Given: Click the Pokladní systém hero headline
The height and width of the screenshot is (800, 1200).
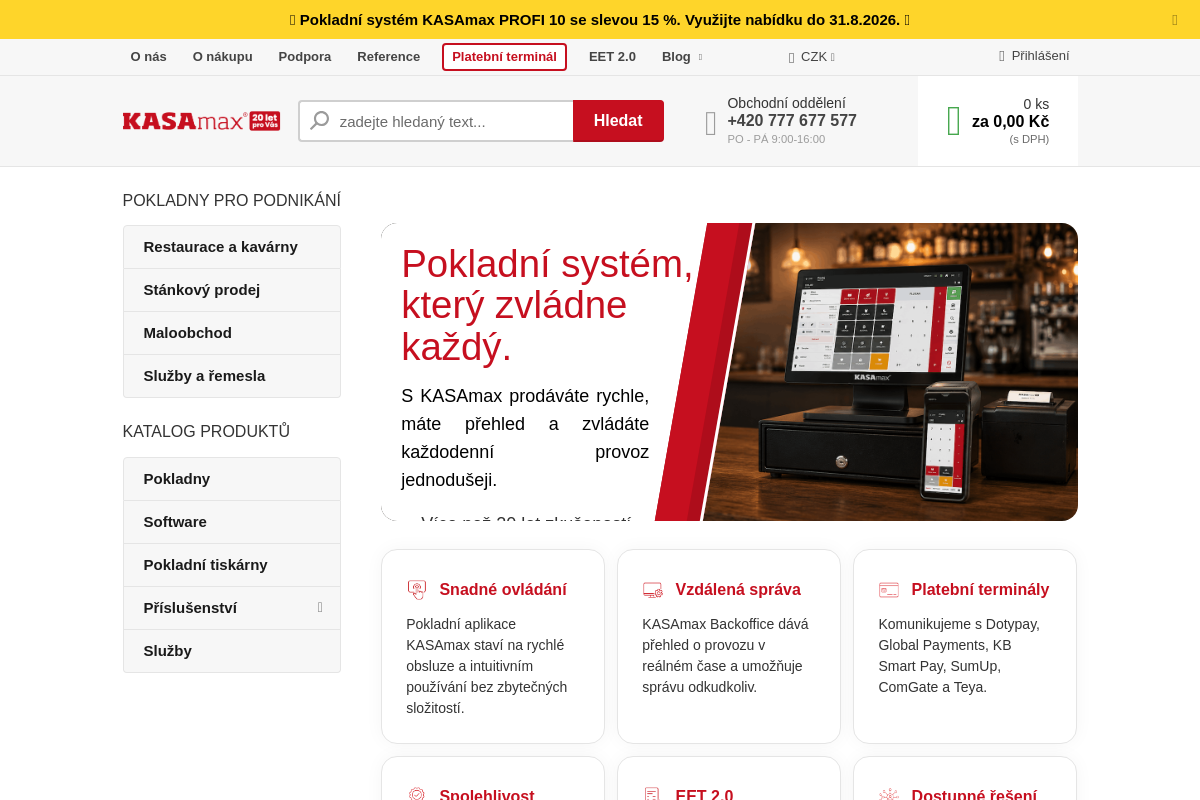Looking at the screenshot, I should (547, 305).
